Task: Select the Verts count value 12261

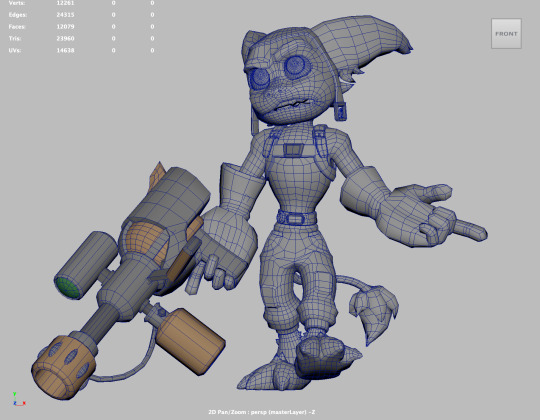Action: coord(65,3)
